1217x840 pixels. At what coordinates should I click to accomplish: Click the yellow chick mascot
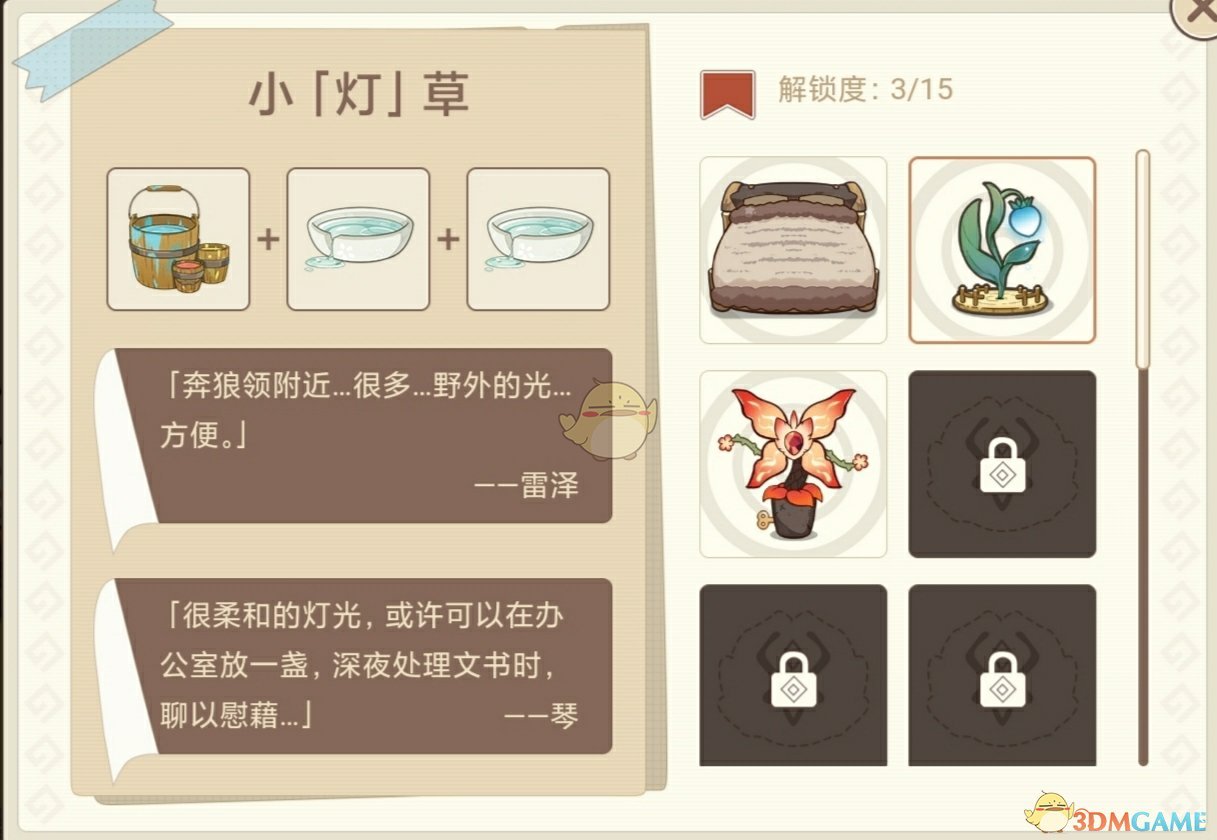(x=607, y=419)
